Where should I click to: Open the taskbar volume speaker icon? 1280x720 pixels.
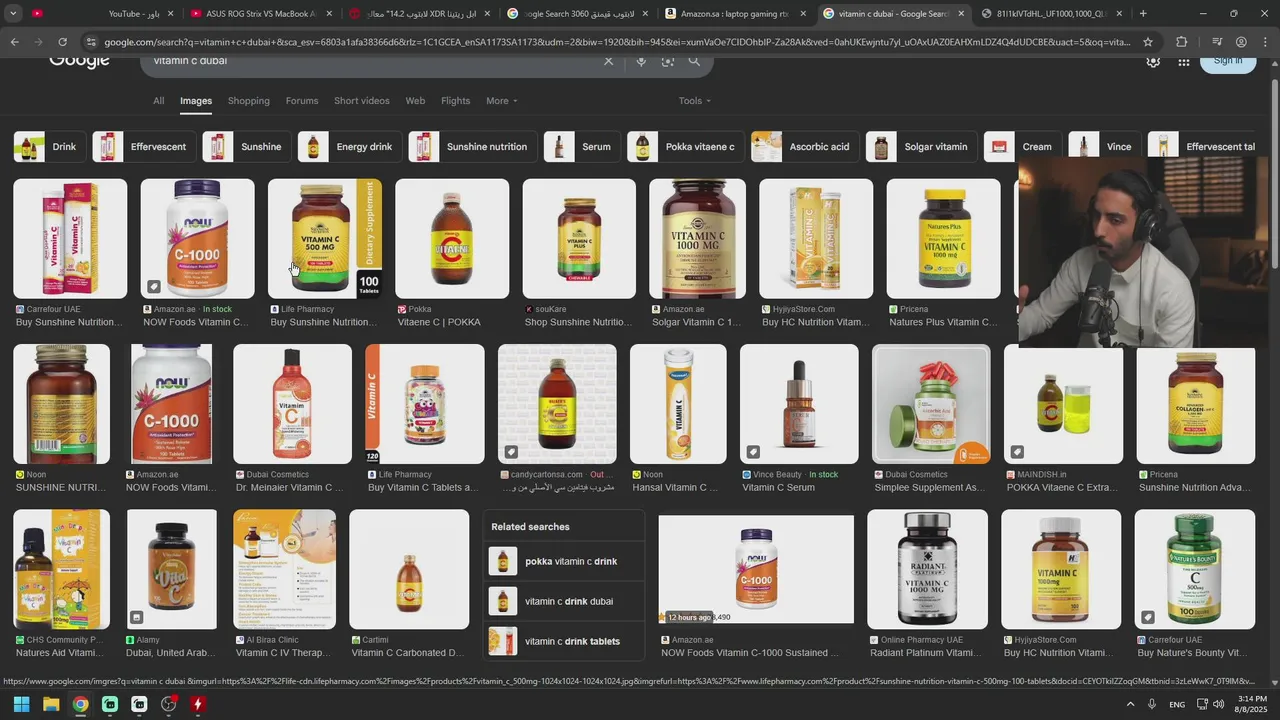(1218, 704)
